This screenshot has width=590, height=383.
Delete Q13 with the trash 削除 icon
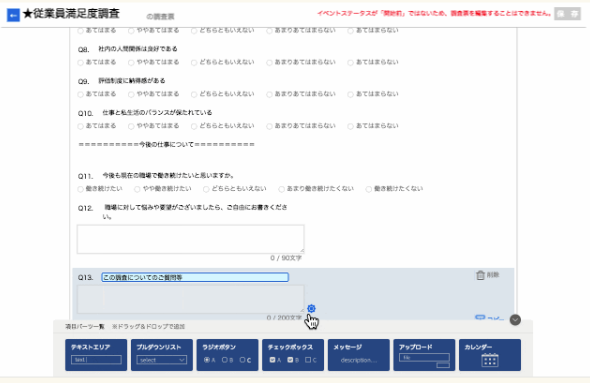(x=487, y=275)
